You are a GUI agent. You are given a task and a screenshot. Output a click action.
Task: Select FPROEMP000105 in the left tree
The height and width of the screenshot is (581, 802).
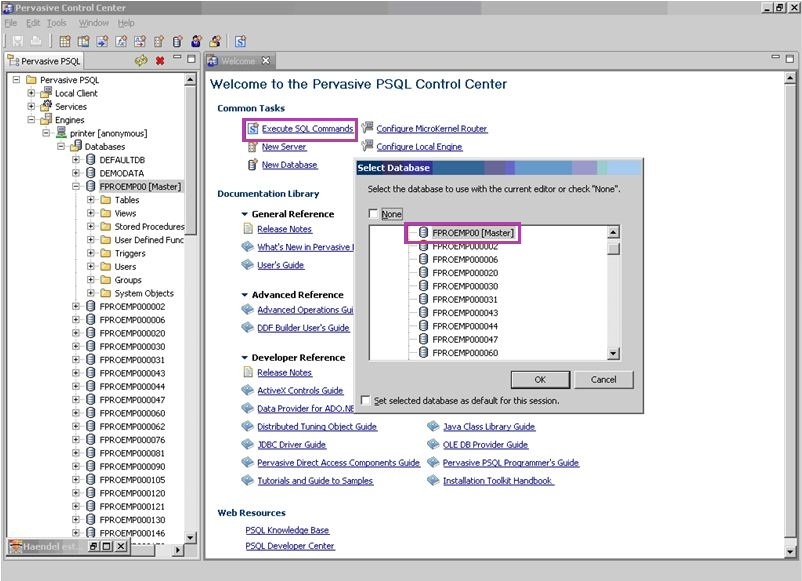click(132, 480)
